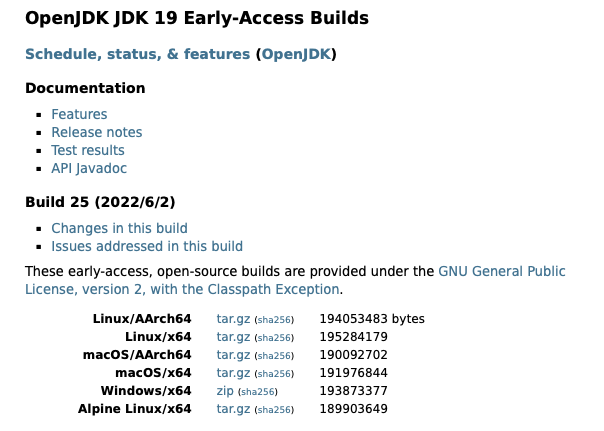Viewport: 604px width, 431px height.
Task: Open the Features documentation link
Action: tap(79, 114)
